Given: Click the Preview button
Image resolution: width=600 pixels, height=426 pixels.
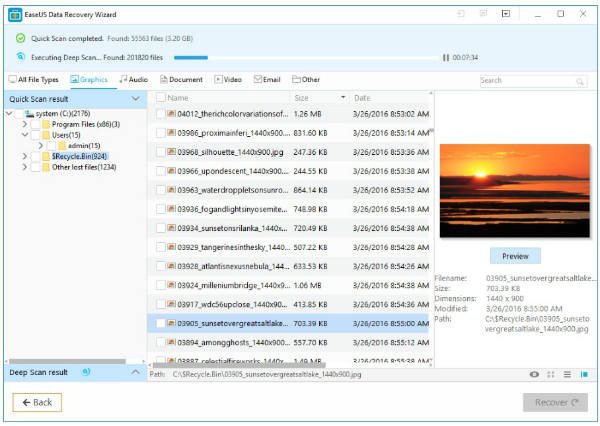Looking at the screenshot, I should tap(515, 256).
